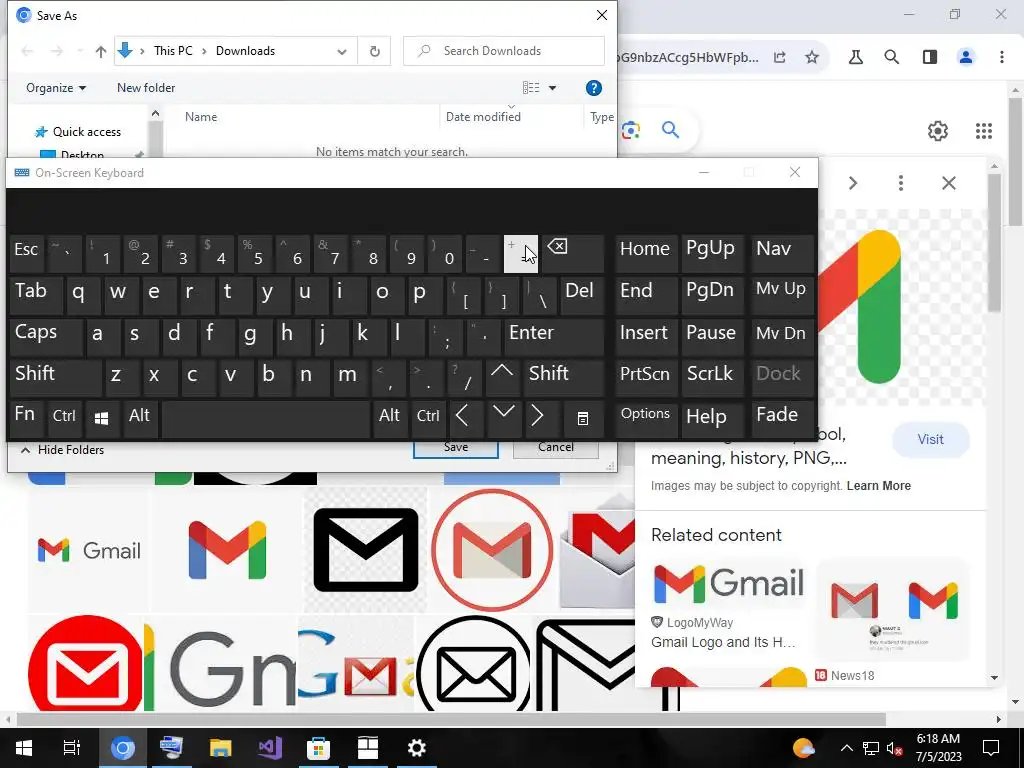Click the Search Downloads field
The width and height of the screenshot is (1024, 768).
pyautogui.click(x=504, y=51)
